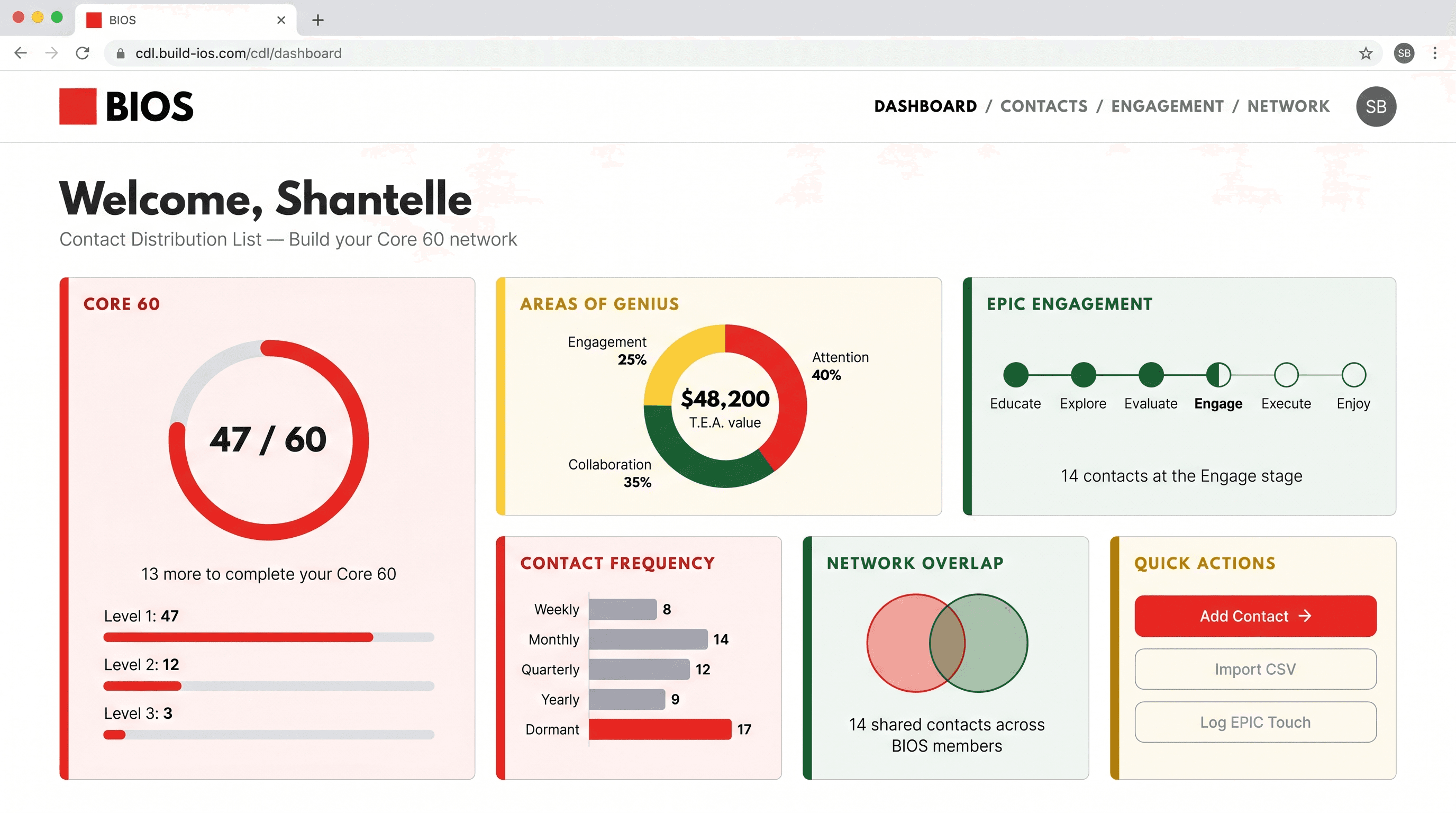The height and width of the screenshot is (813, 1456).
Task: Click the 47 / 60 progress ring
Action: tap(268, 439)
